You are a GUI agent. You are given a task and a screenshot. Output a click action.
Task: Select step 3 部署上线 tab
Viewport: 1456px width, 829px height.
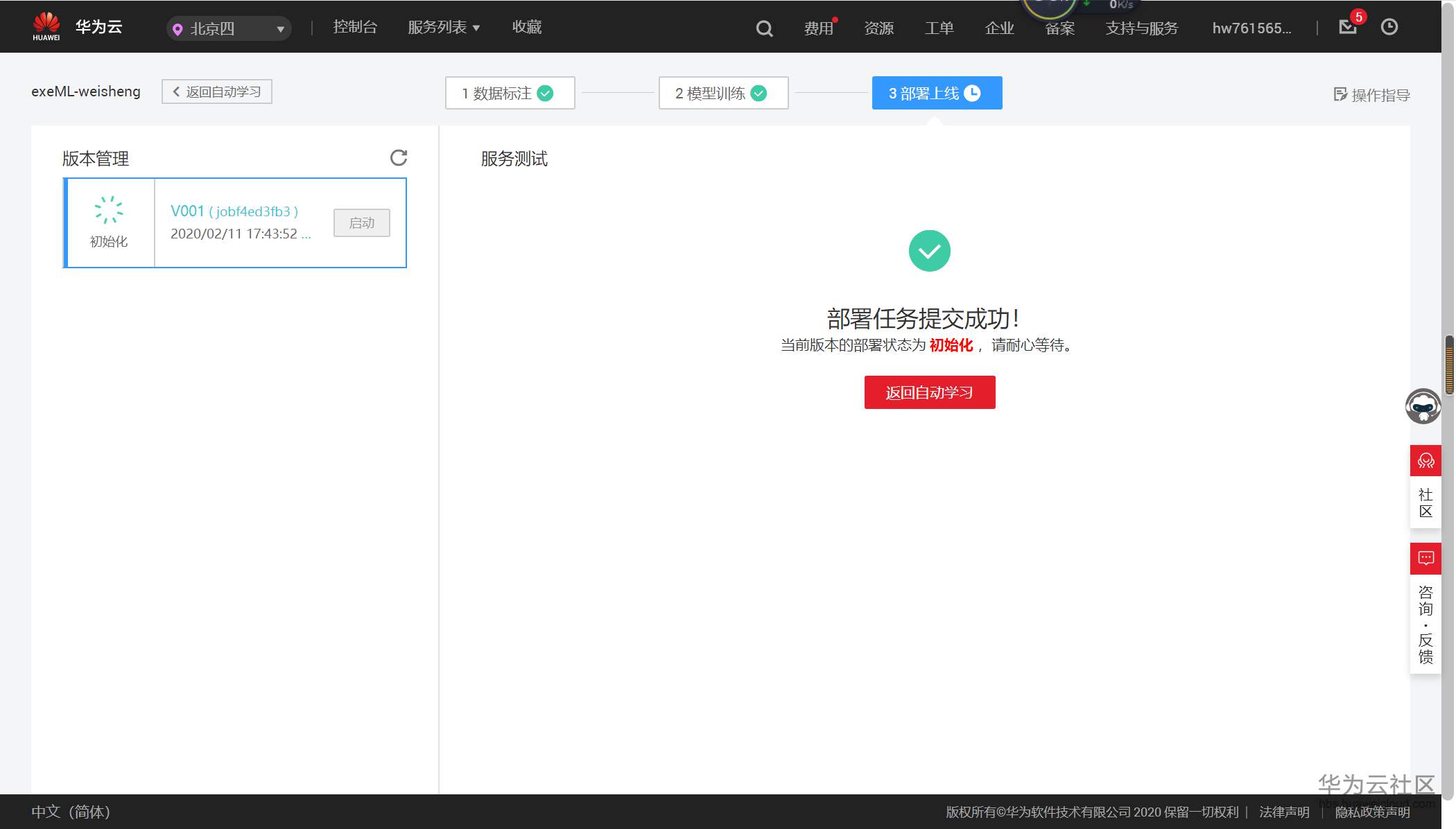click(x=936, y=93)
